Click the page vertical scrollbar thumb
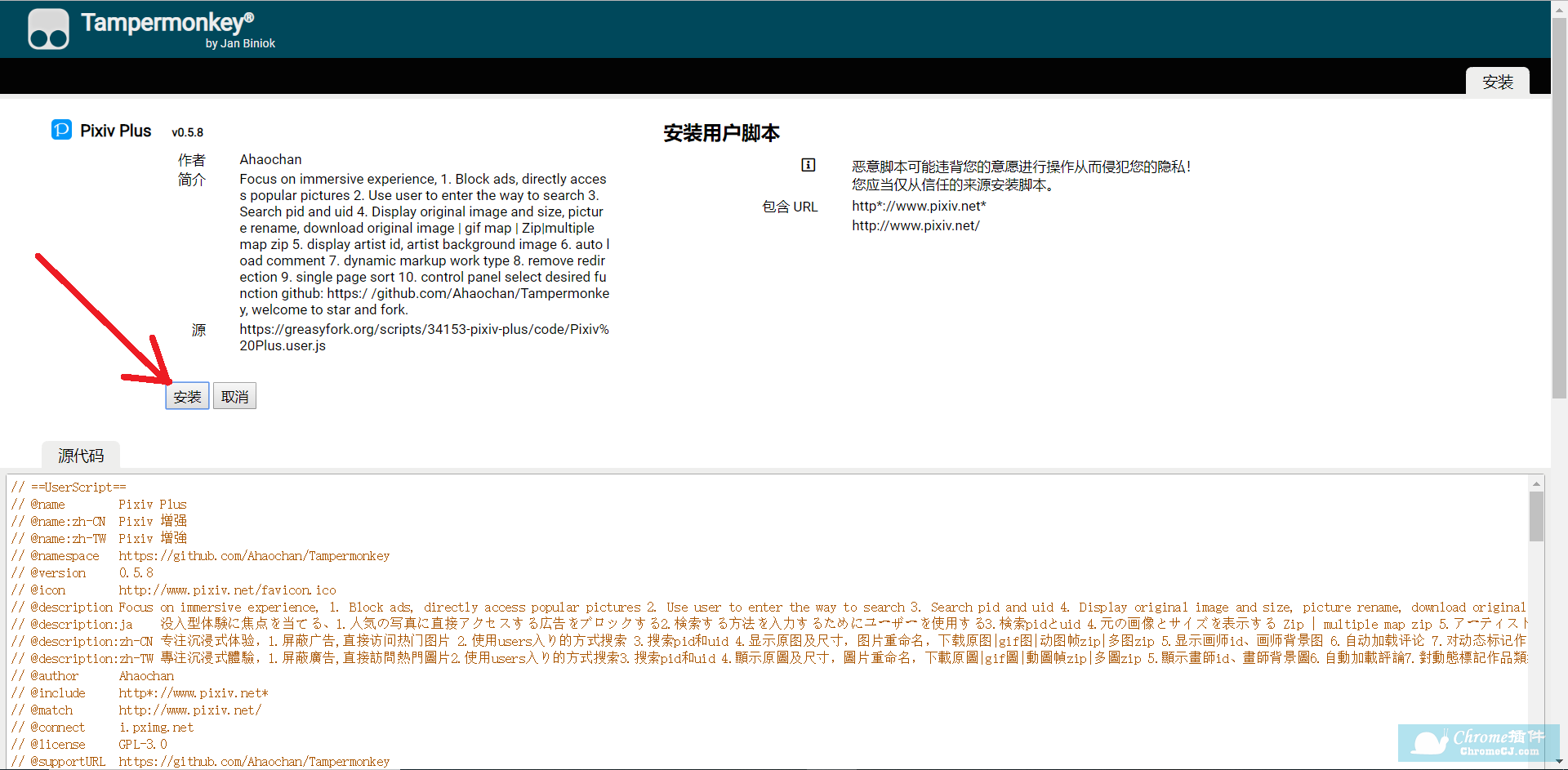 1559,207
